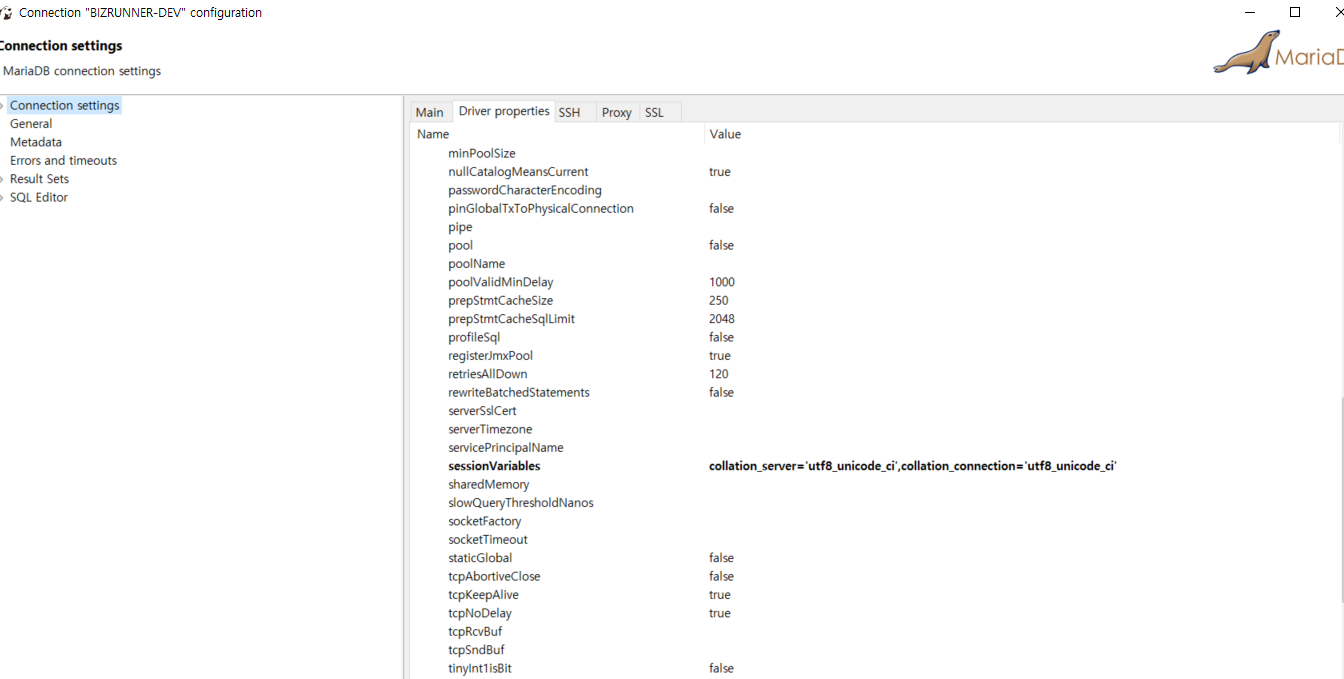This screenshot has width=1344, height=679.
Task: Select the slowQueryThresholdNanos property
Action: click(x=521, y=503)
